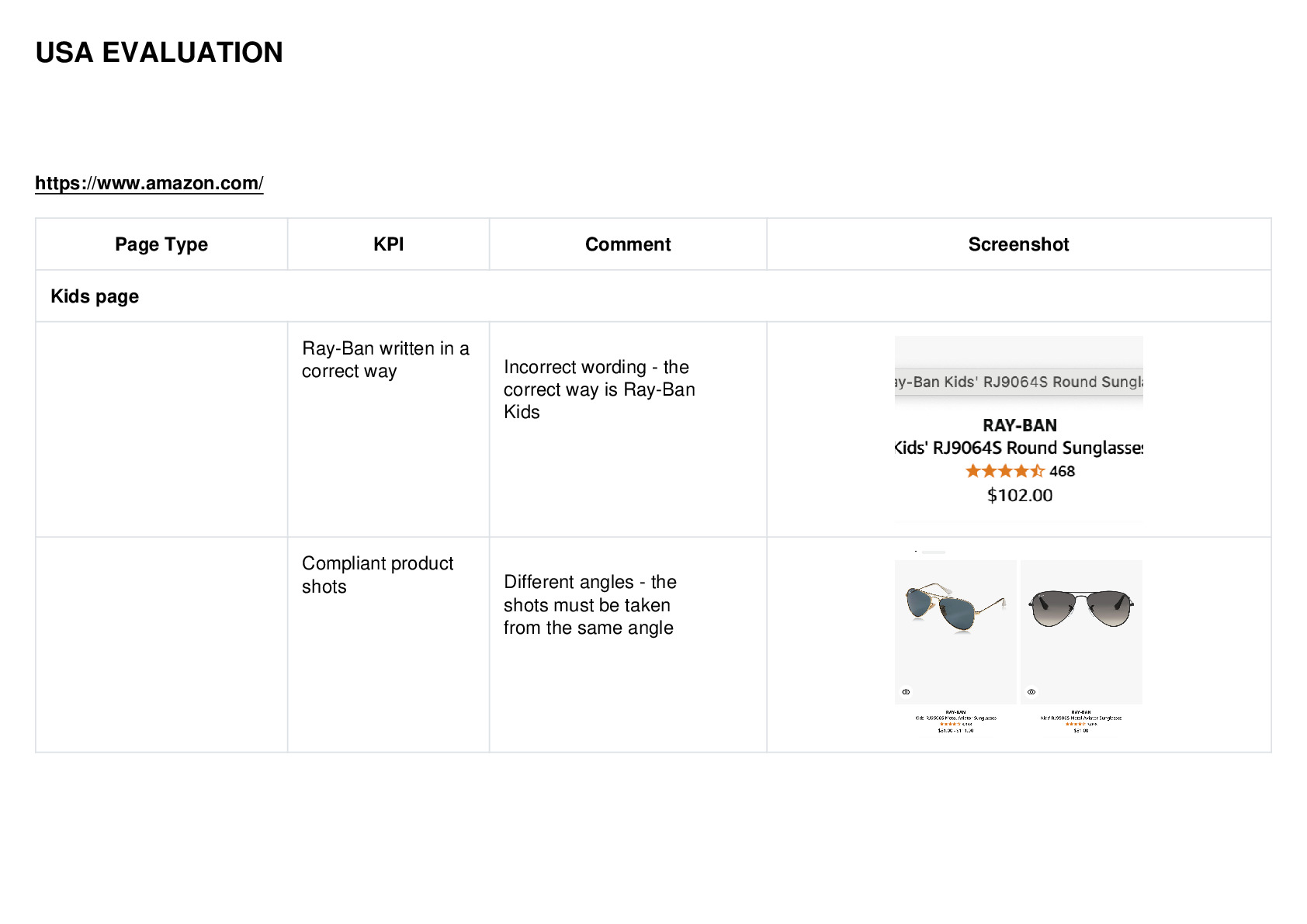
Task: Click the orange star rating beside 468
Action: pyautogui.click(x=1005, y=471)
